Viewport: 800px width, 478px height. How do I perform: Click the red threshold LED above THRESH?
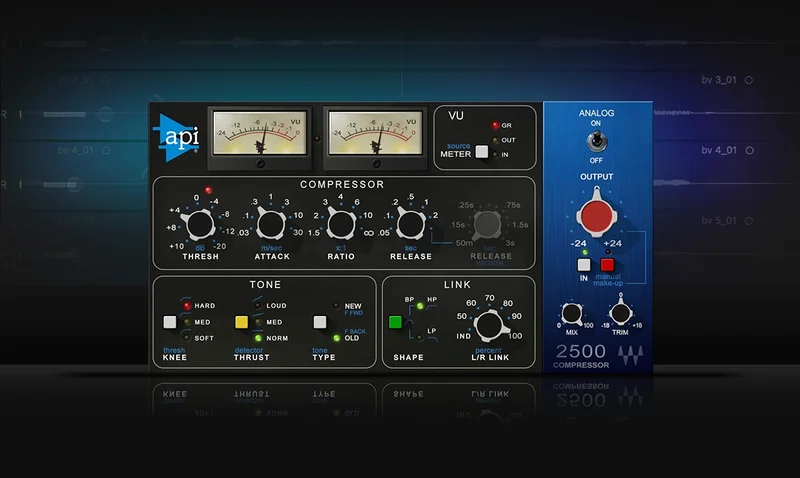tap(209, 190)
